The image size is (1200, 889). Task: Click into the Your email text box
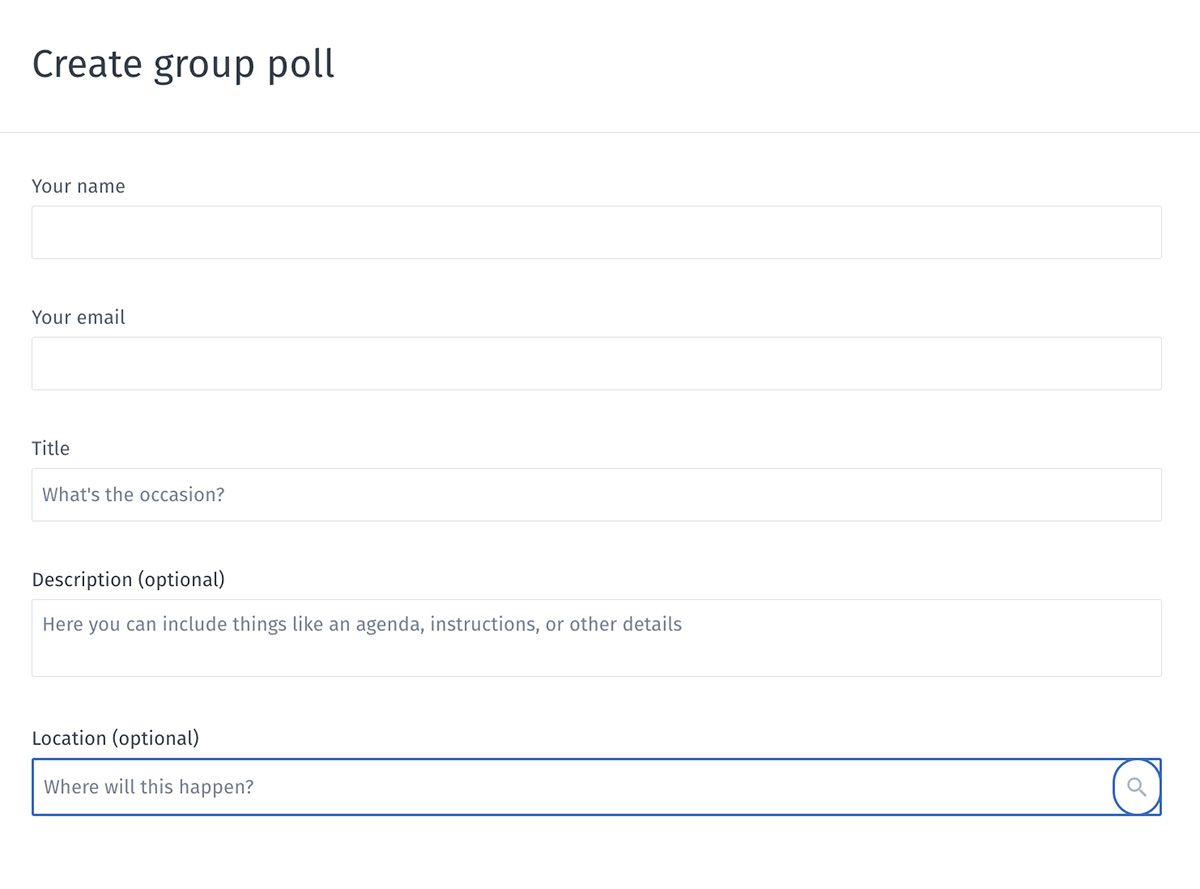tap(596, 364)
